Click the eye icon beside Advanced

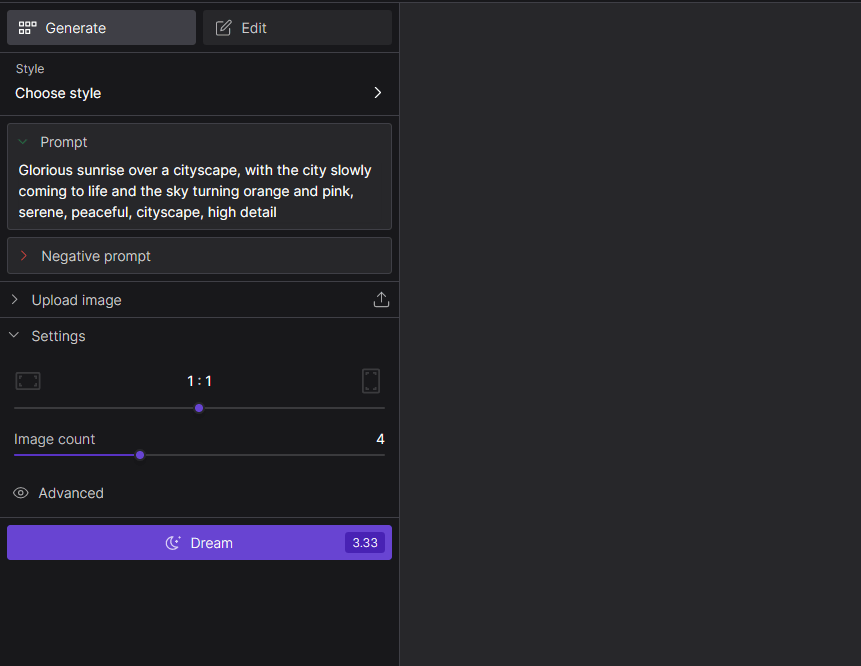pos(21,493)
